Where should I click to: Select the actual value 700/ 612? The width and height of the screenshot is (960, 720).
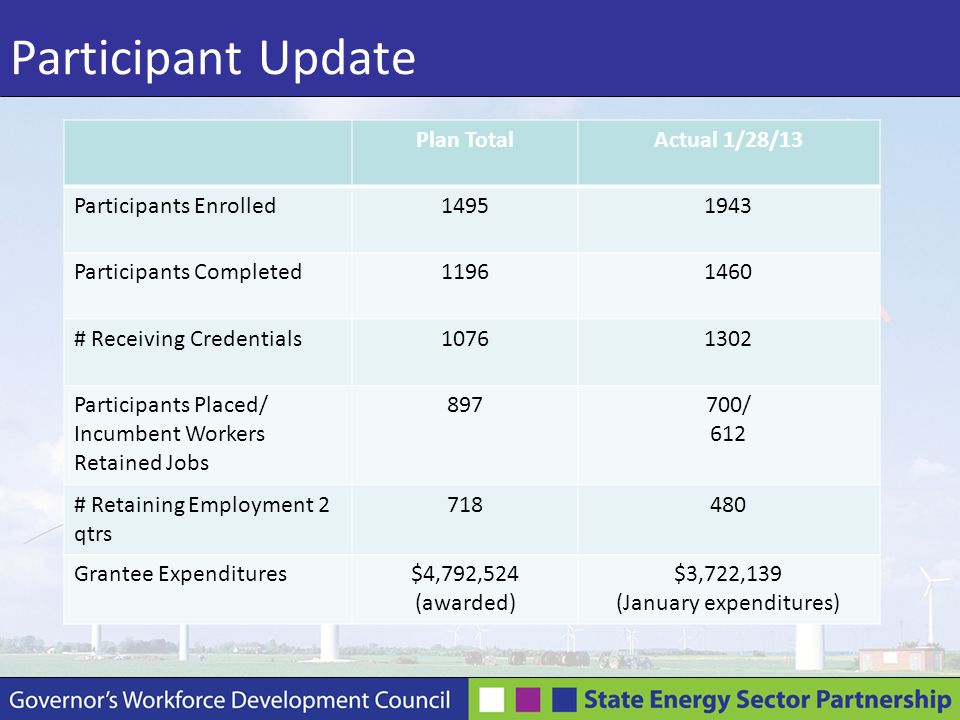pos(728,419)
